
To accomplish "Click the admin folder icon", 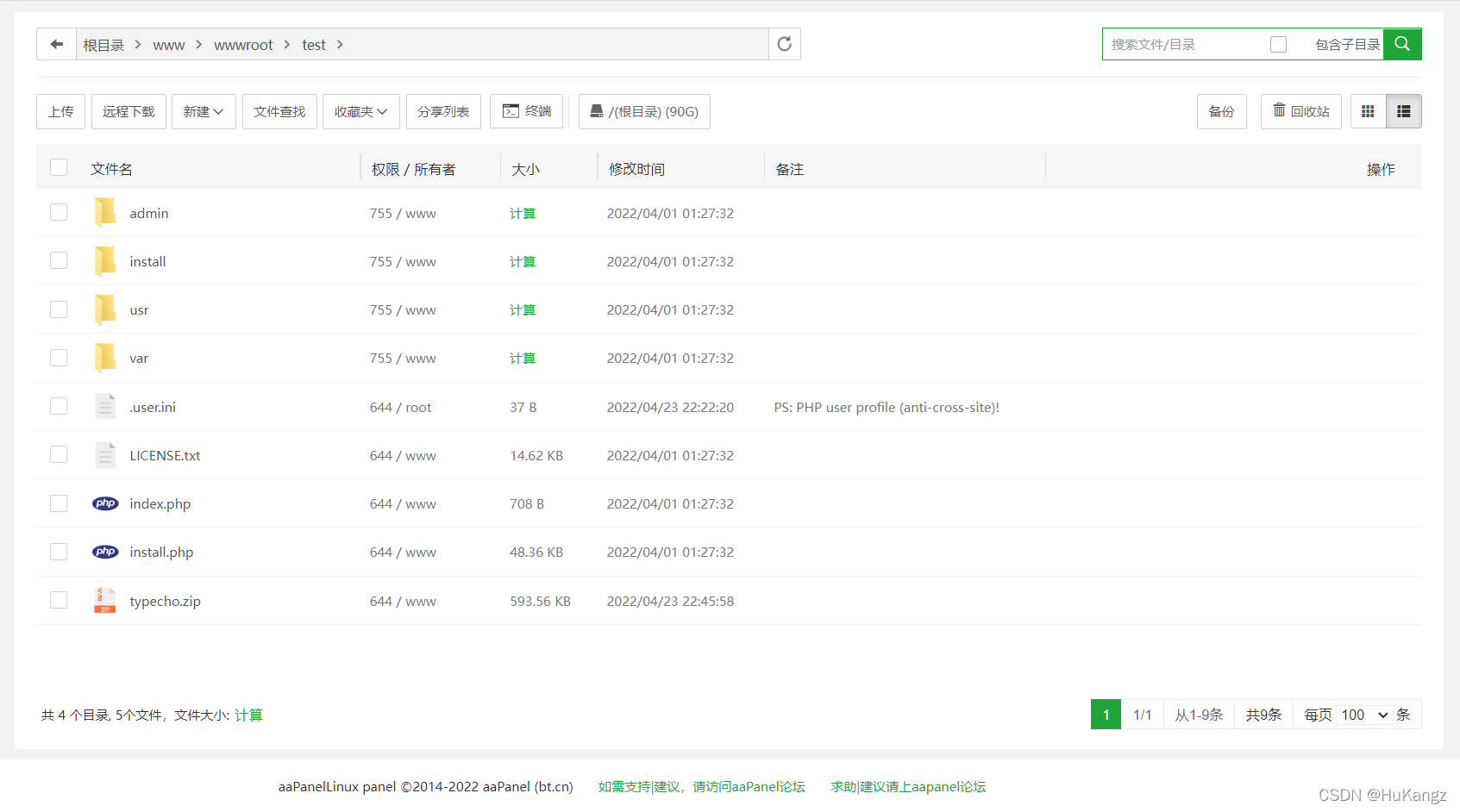I will (105, 212).
